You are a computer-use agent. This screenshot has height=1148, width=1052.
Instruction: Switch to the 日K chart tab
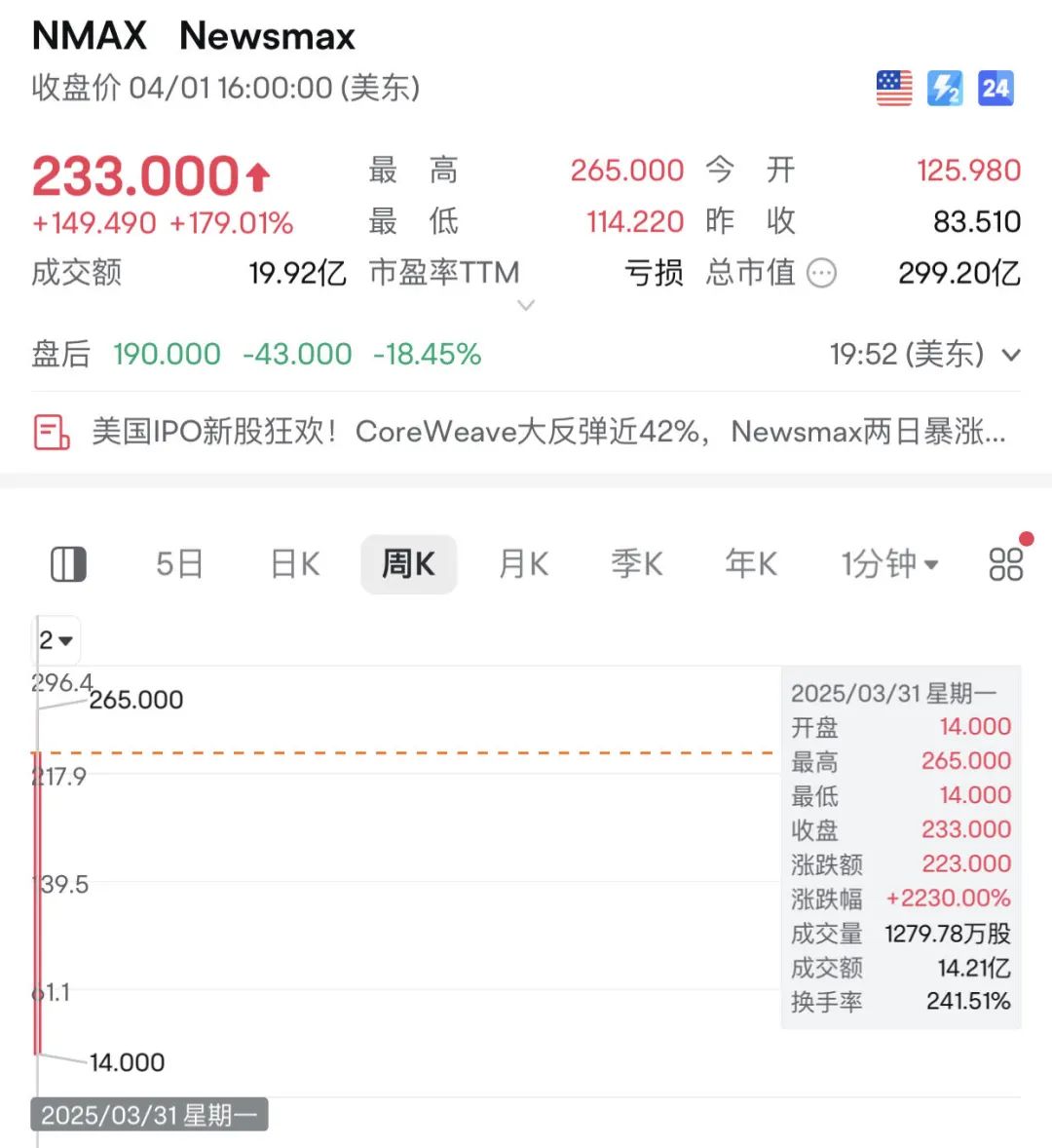point(295,564)
